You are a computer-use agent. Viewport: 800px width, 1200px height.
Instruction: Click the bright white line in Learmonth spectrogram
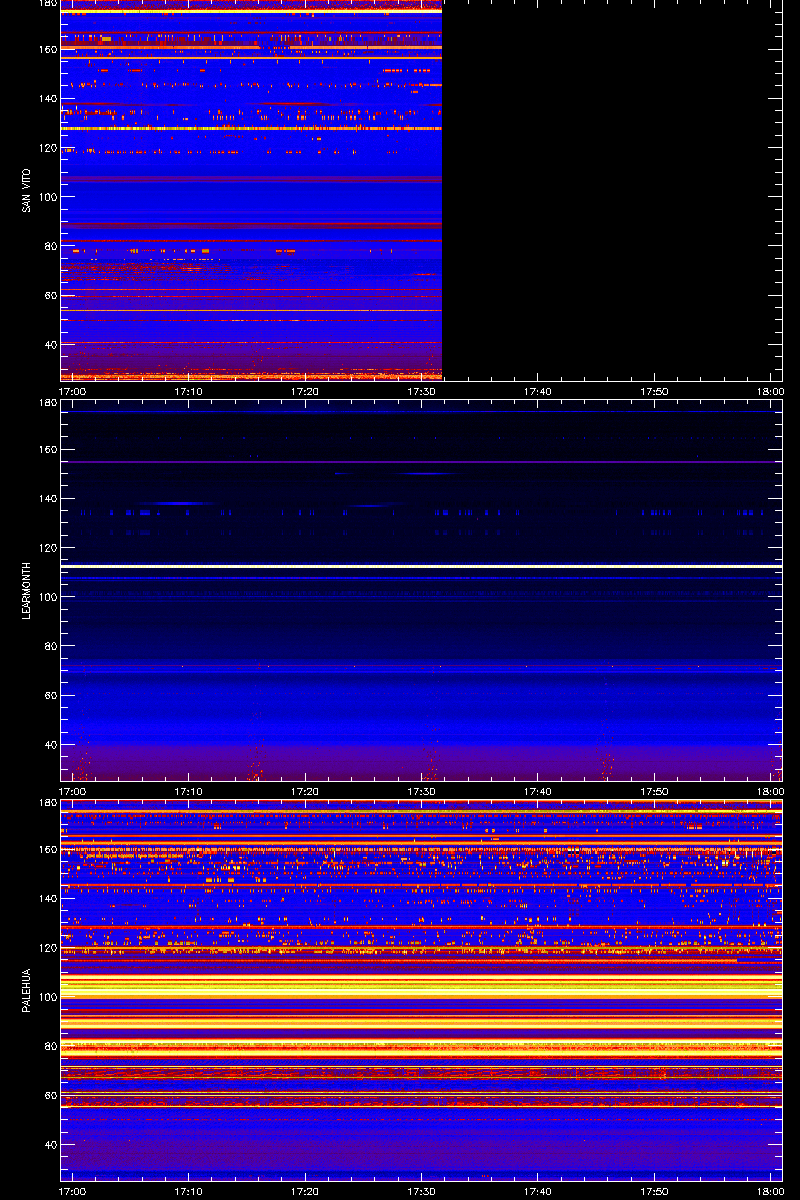coord(421,566)
